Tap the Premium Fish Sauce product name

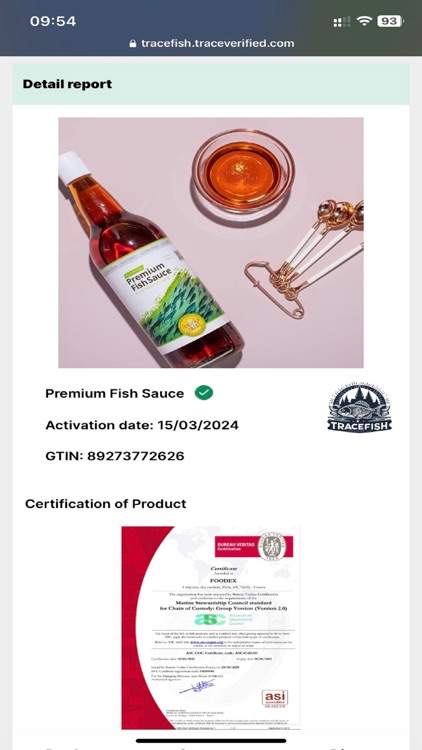click(x=115, y=394)
